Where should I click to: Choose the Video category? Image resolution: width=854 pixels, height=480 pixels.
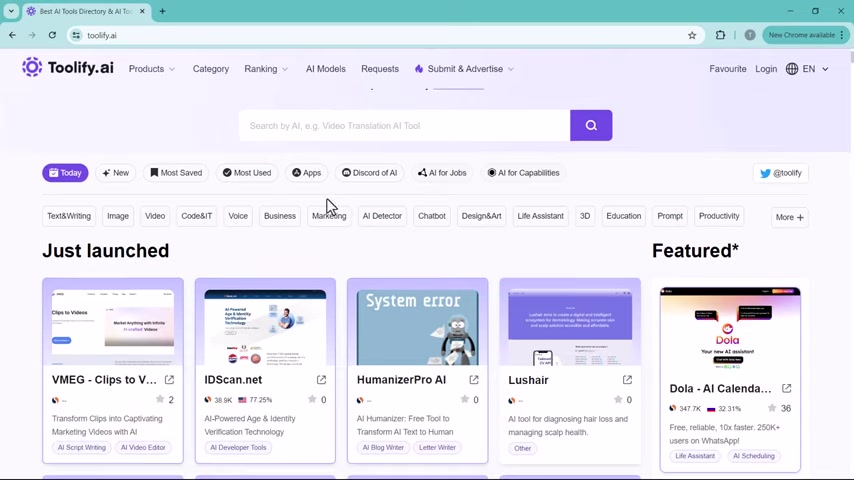point(155,216)
